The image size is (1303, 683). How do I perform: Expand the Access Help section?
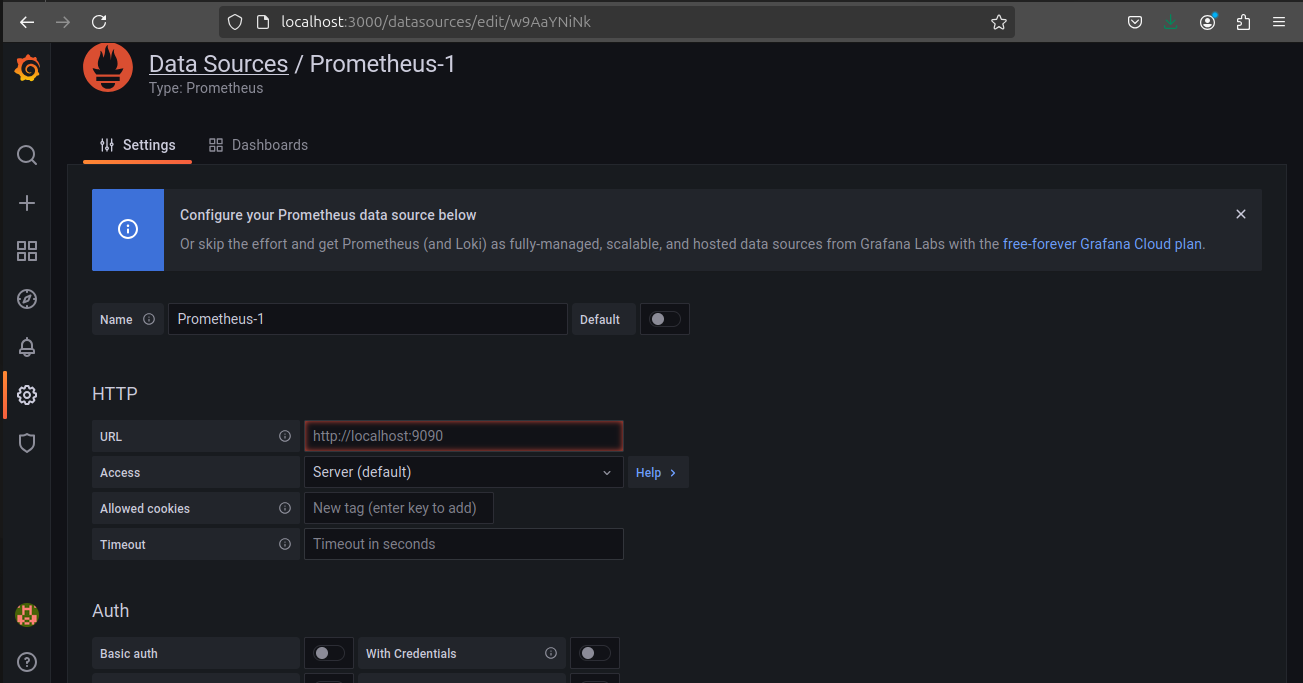tap(658, 472)
